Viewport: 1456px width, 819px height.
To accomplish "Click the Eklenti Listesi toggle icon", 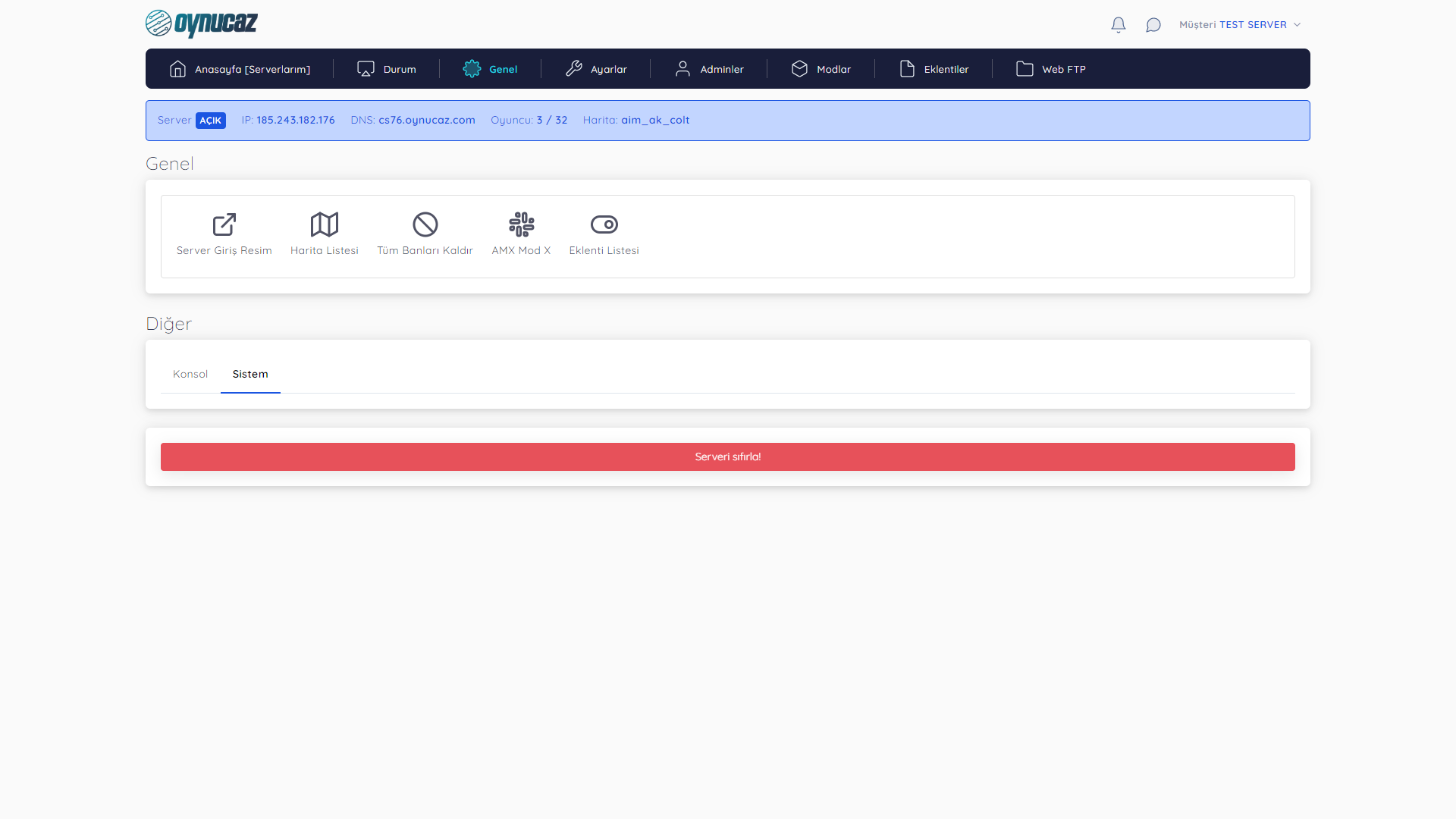I will [x=604, y=224].
